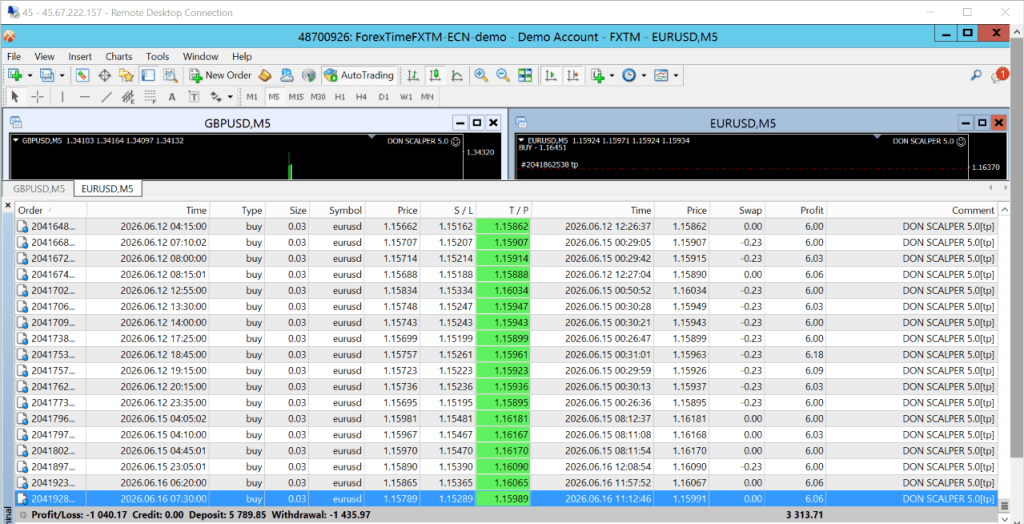Toggle the H4 timeframe
Screen dimensions: 1024x524
click(x=361, y=97)
